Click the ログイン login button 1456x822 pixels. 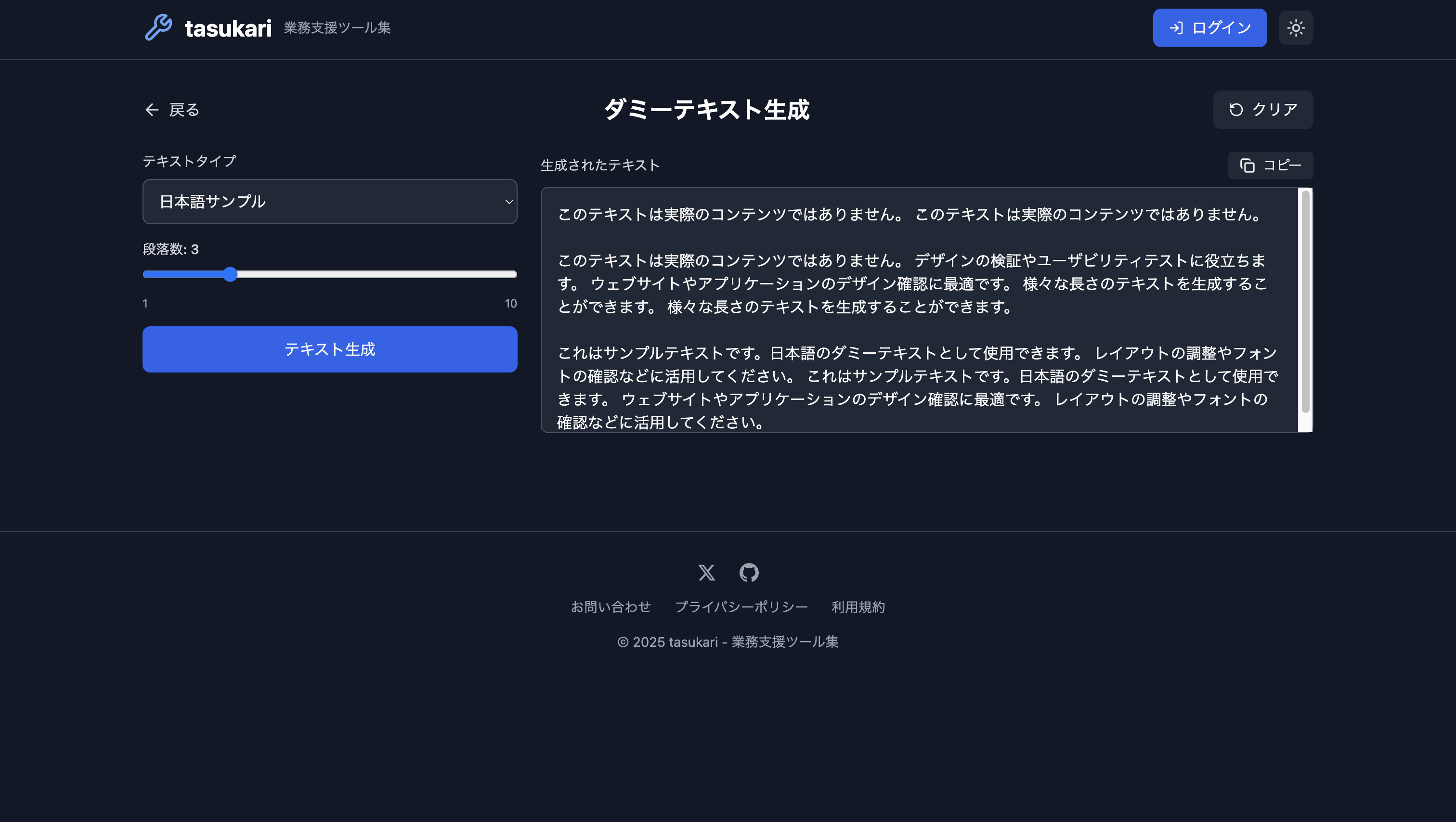[x=1209, y=28]
